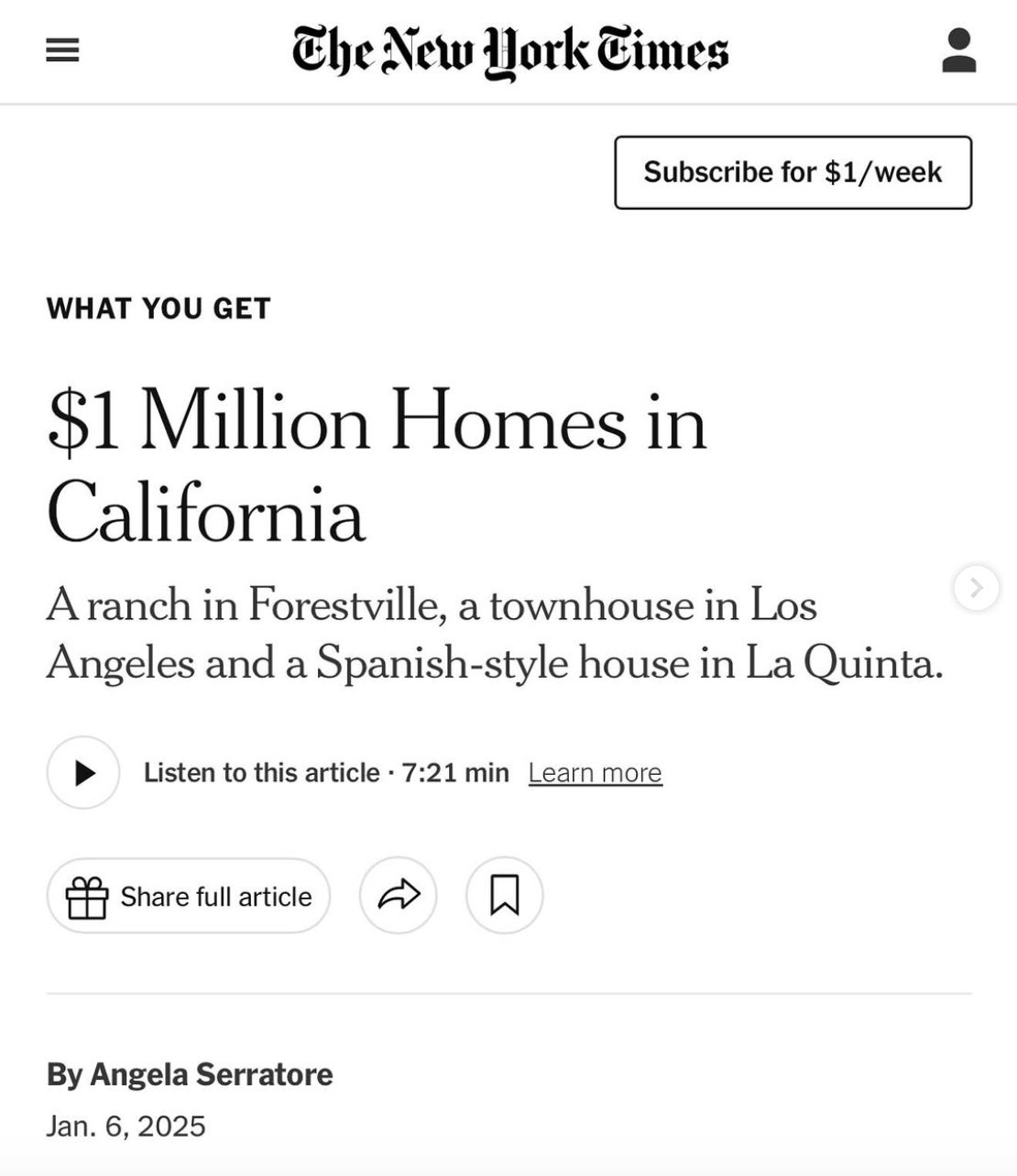Click the gift box icon
This screenshot has width=1017, height=1176.
(87, 897)
